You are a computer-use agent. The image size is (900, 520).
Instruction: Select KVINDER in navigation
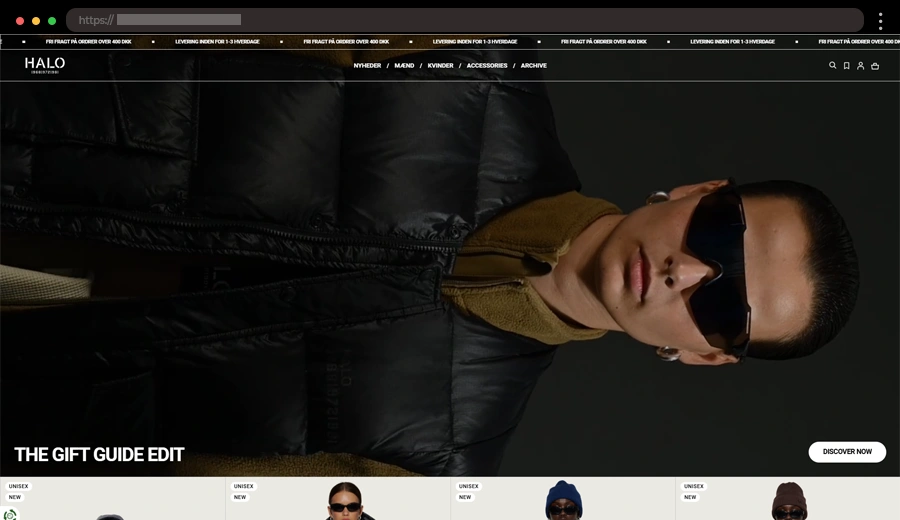(x=440, y=66)
